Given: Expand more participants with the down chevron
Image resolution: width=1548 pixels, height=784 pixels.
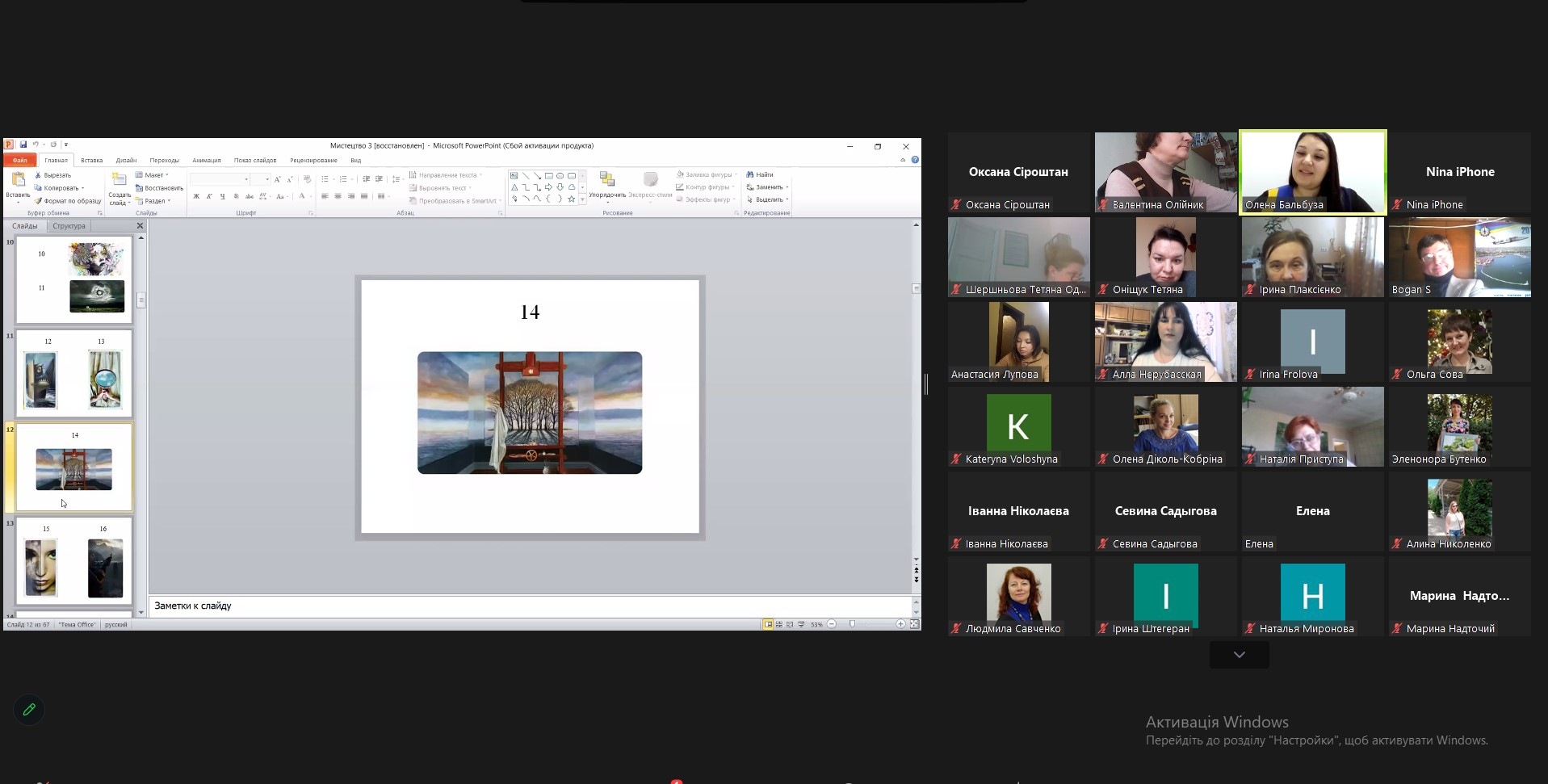Looking at the screenshot, I should tap(1239, 655).
